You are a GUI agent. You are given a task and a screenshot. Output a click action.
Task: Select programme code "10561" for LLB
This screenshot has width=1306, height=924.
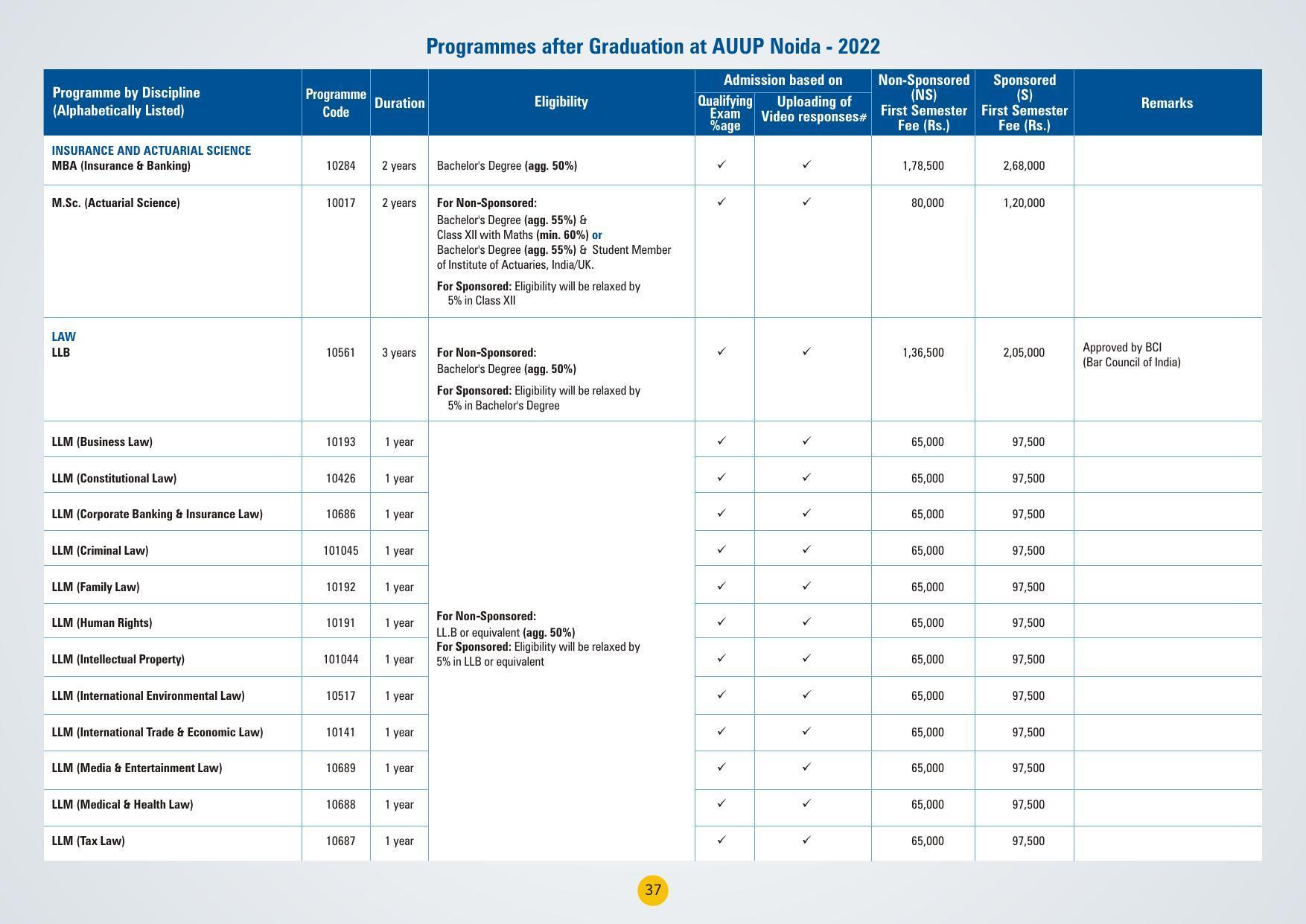point(341,352)
